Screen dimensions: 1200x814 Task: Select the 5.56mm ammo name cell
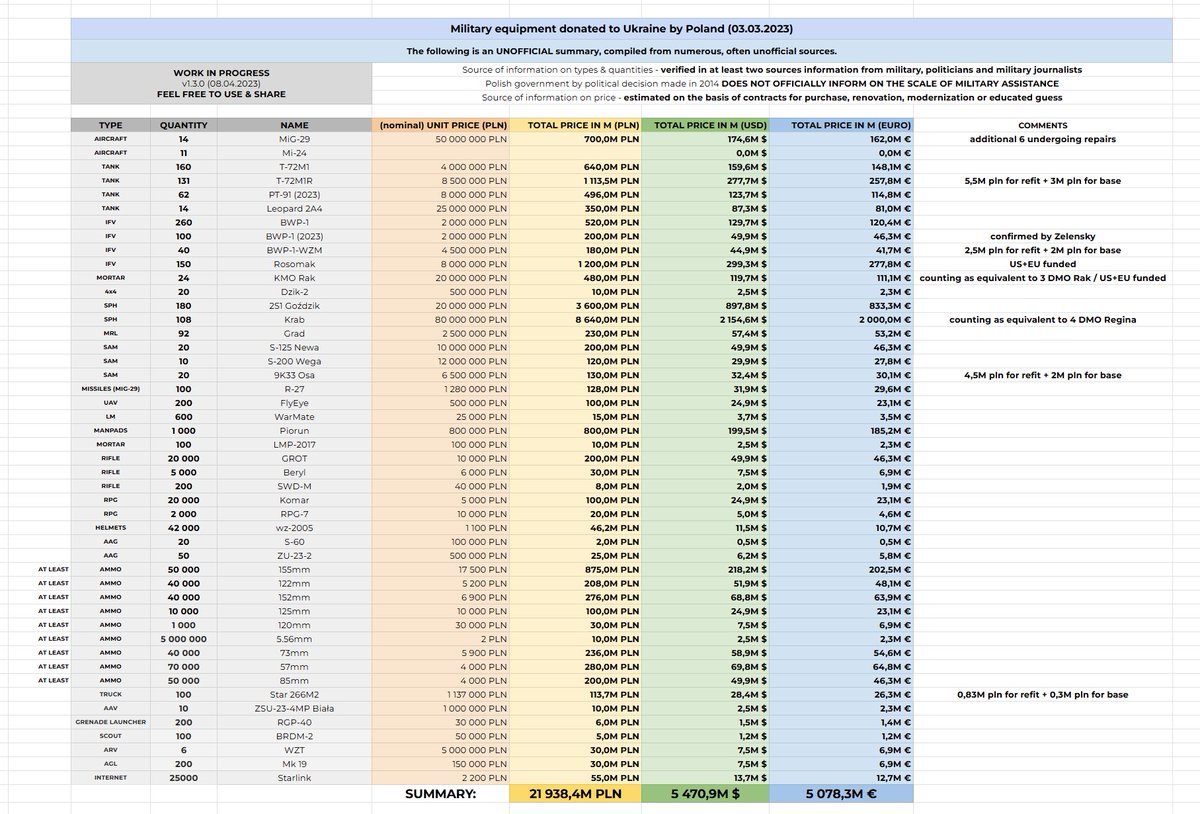click(x=294, y=638)
